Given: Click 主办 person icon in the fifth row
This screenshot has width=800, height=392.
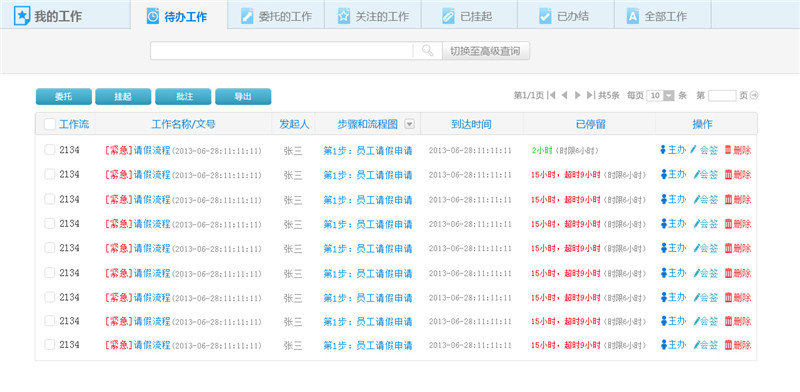Looking at the screenshot, I should point(663,248).
